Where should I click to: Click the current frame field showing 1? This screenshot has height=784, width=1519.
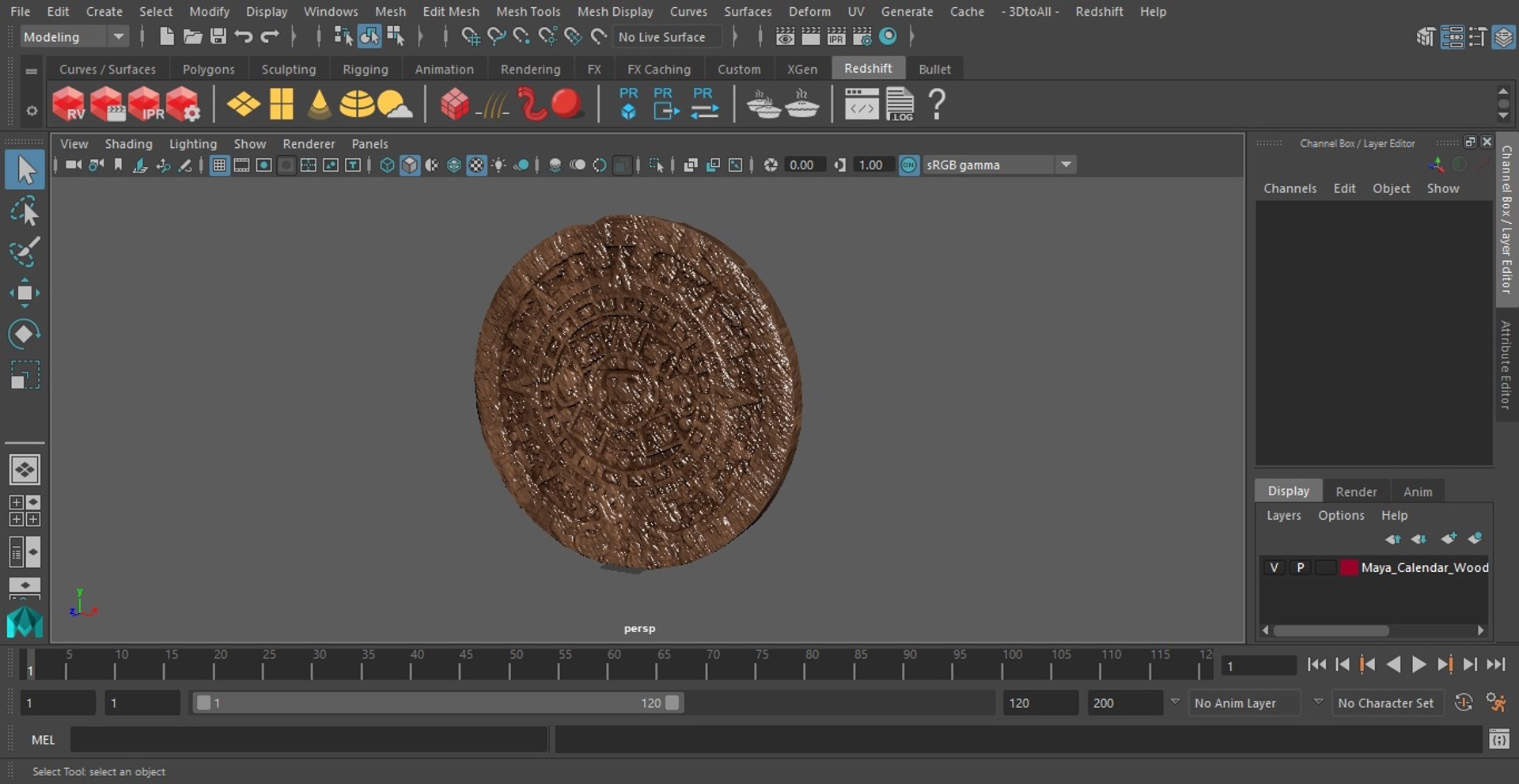coord(1258,665)
